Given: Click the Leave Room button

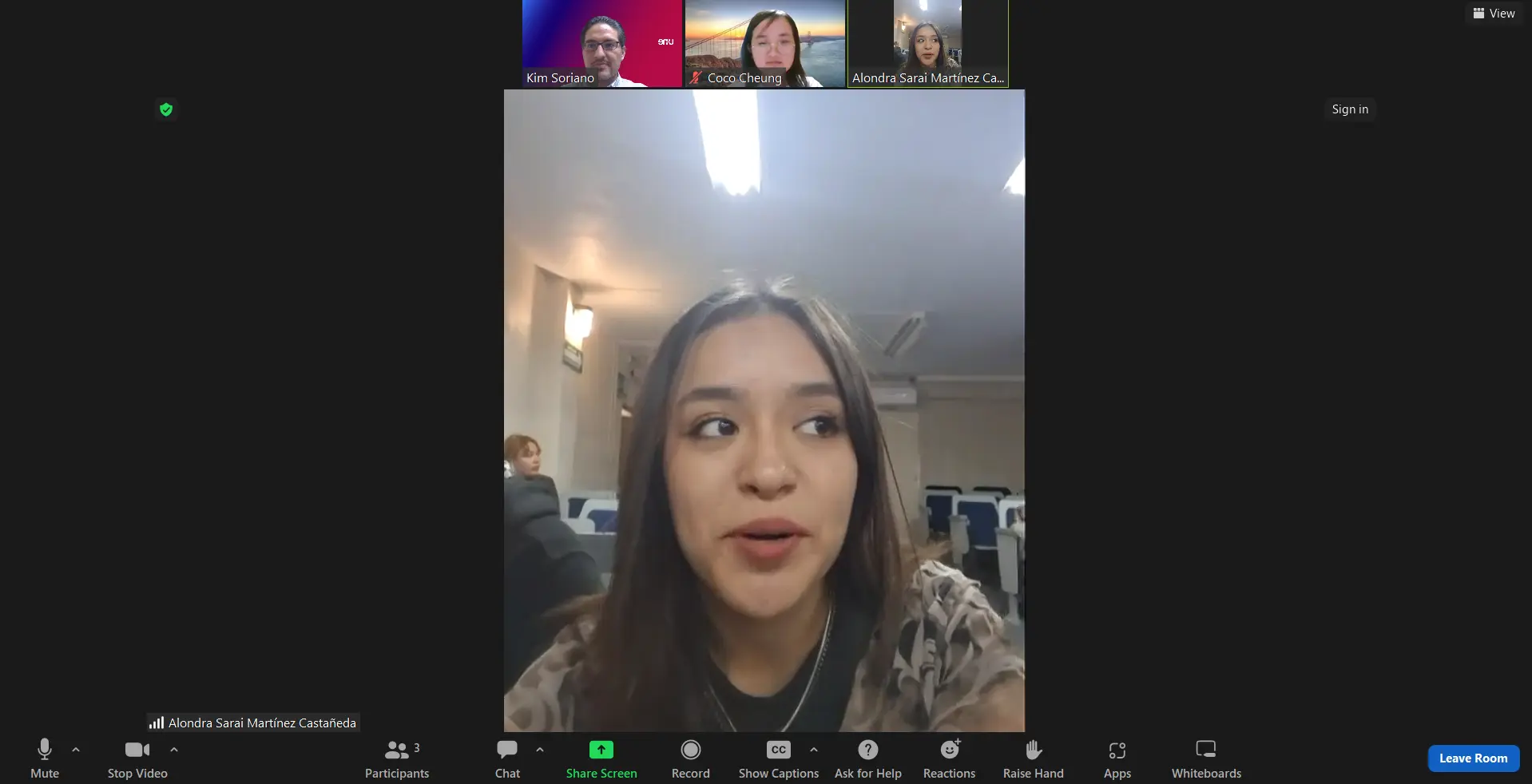Looking at the screenshot, I should [1473, 758].
